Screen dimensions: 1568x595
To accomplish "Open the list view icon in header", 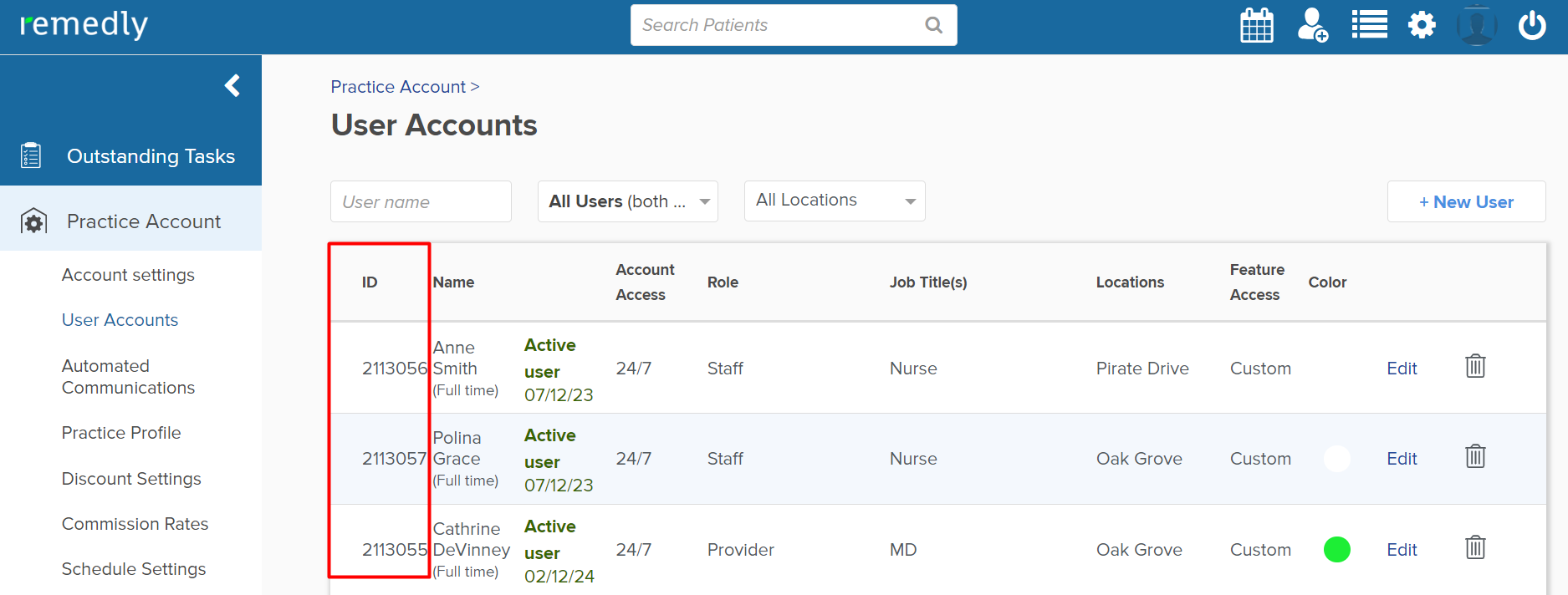I will (1369, 25).
